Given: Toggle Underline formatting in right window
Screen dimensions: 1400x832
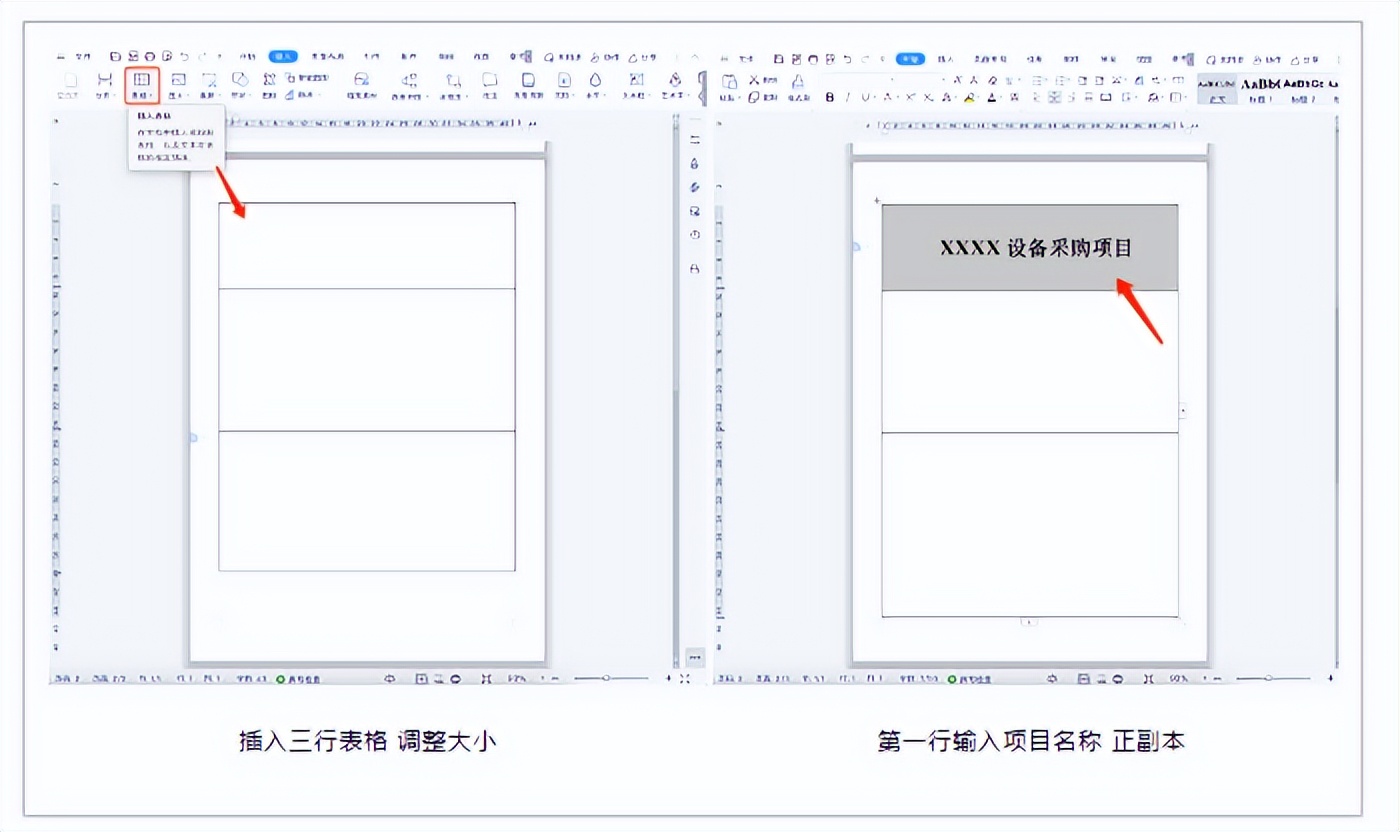Looking at the screenshot, I should click(865, 97).
